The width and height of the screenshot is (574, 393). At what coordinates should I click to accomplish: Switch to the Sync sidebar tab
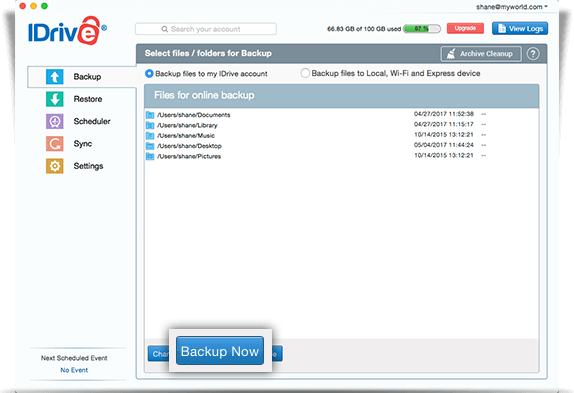coord(82,144)
